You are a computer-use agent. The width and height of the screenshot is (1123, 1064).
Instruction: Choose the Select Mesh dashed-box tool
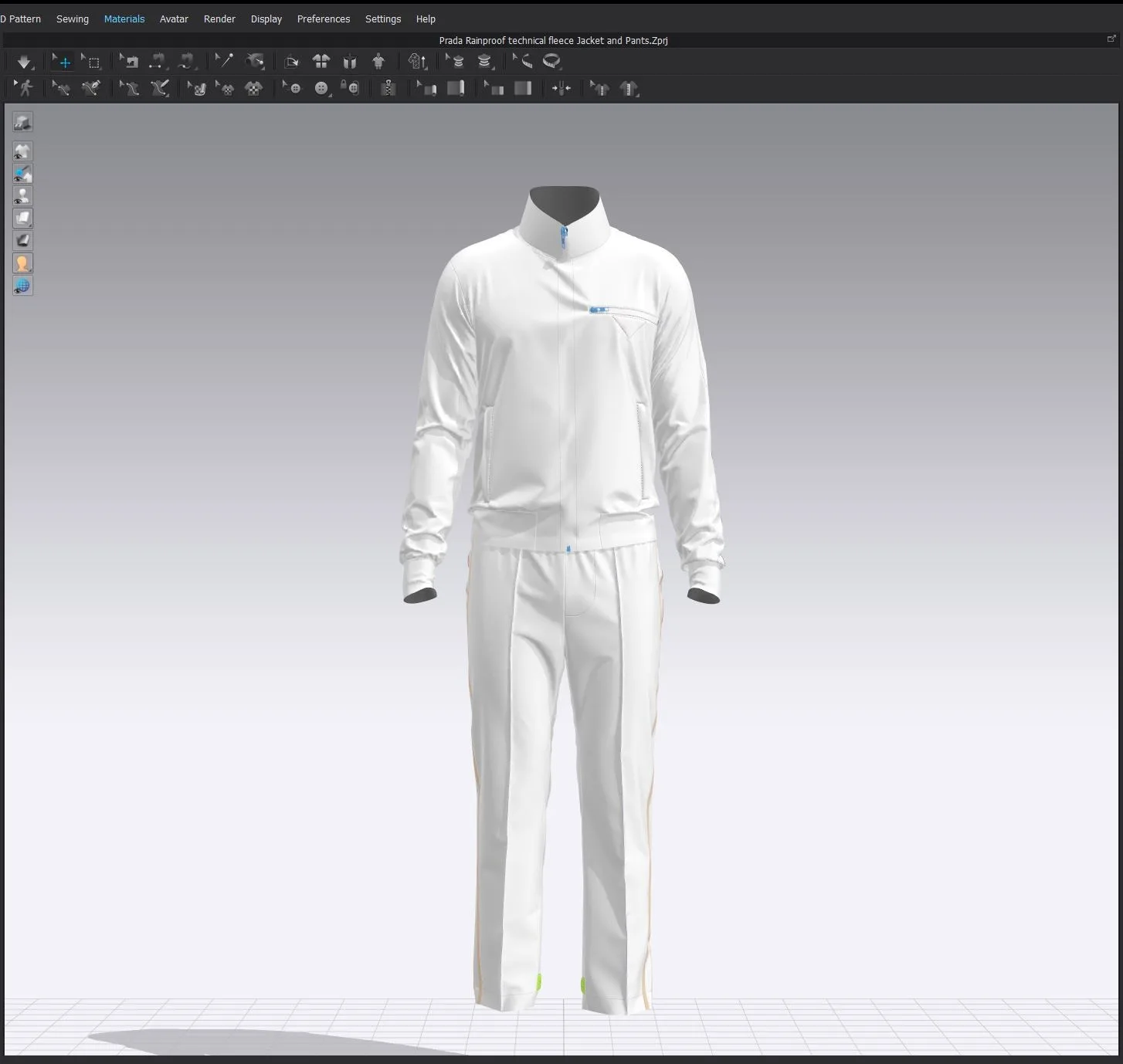click(92, 62)
